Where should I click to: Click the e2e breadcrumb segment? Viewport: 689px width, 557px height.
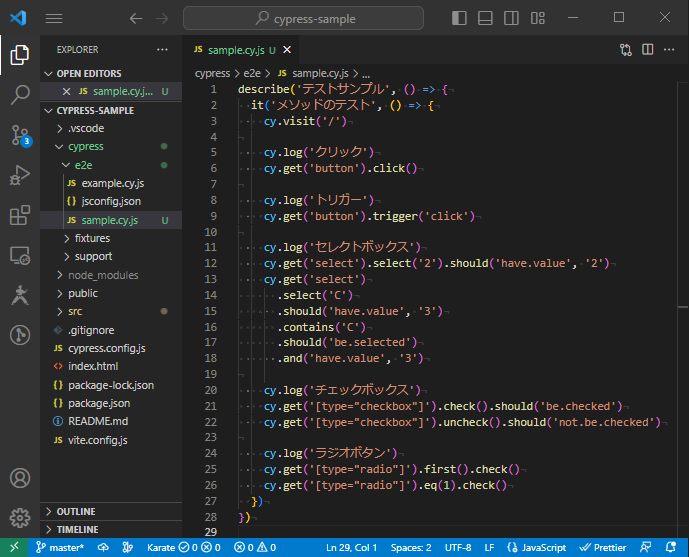252,73
